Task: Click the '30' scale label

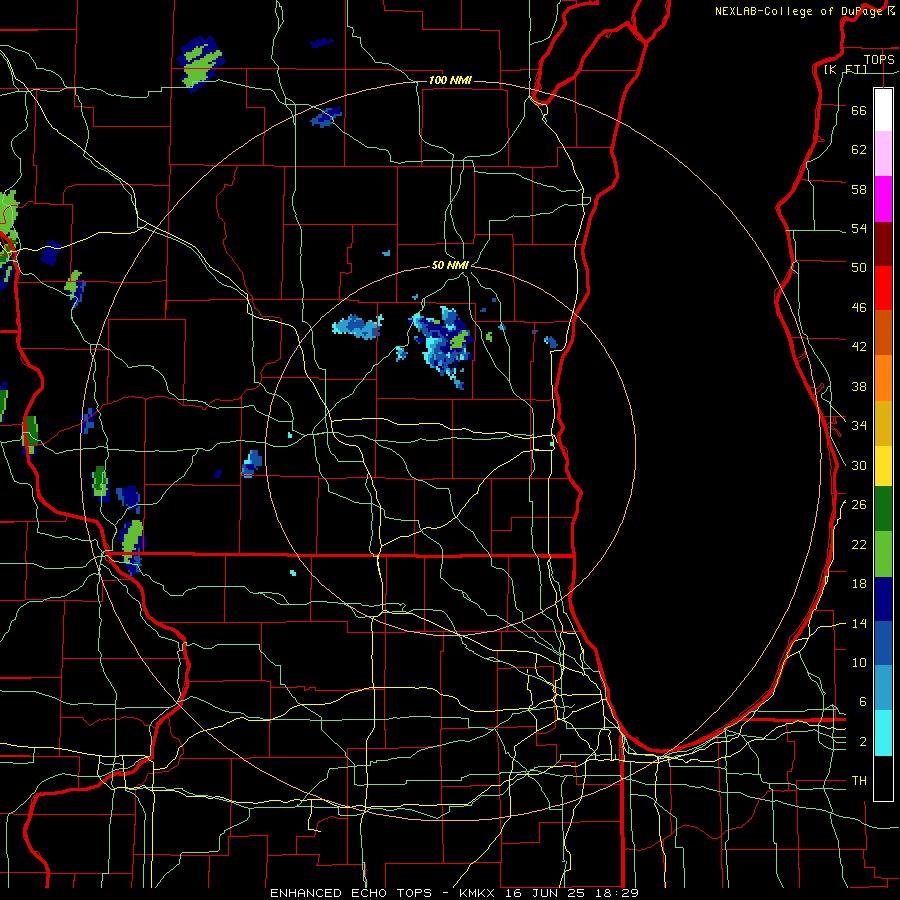Action: (x=859, y=465)
